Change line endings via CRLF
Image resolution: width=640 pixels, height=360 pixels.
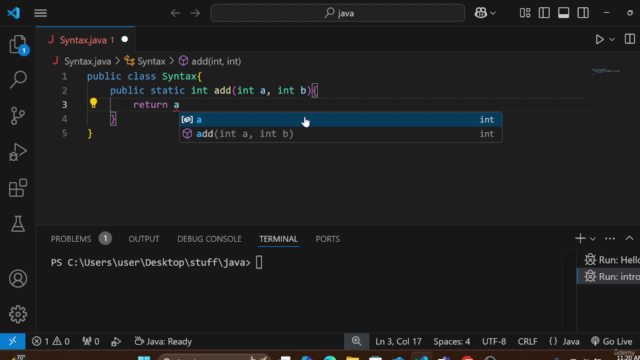[x=527, y=341]
